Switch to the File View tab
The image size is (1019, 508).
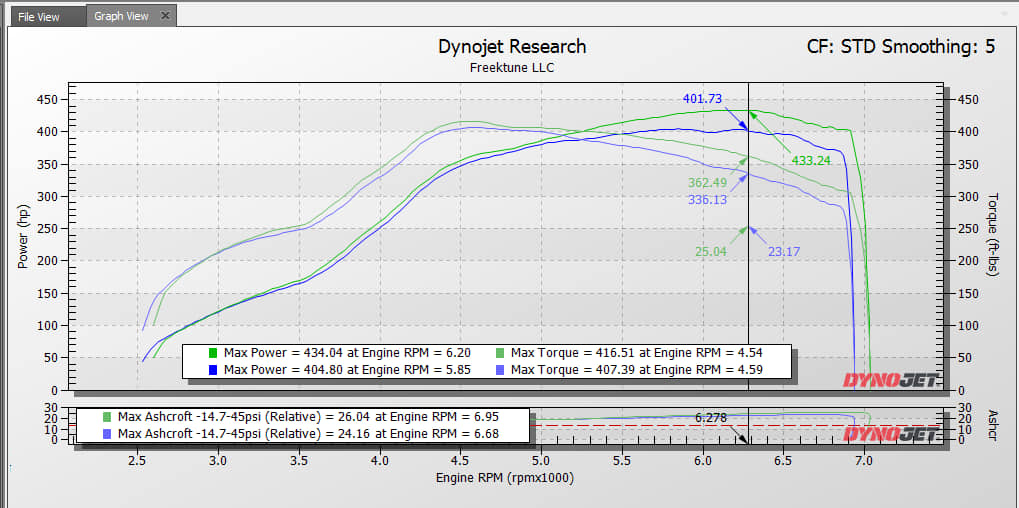39,16
